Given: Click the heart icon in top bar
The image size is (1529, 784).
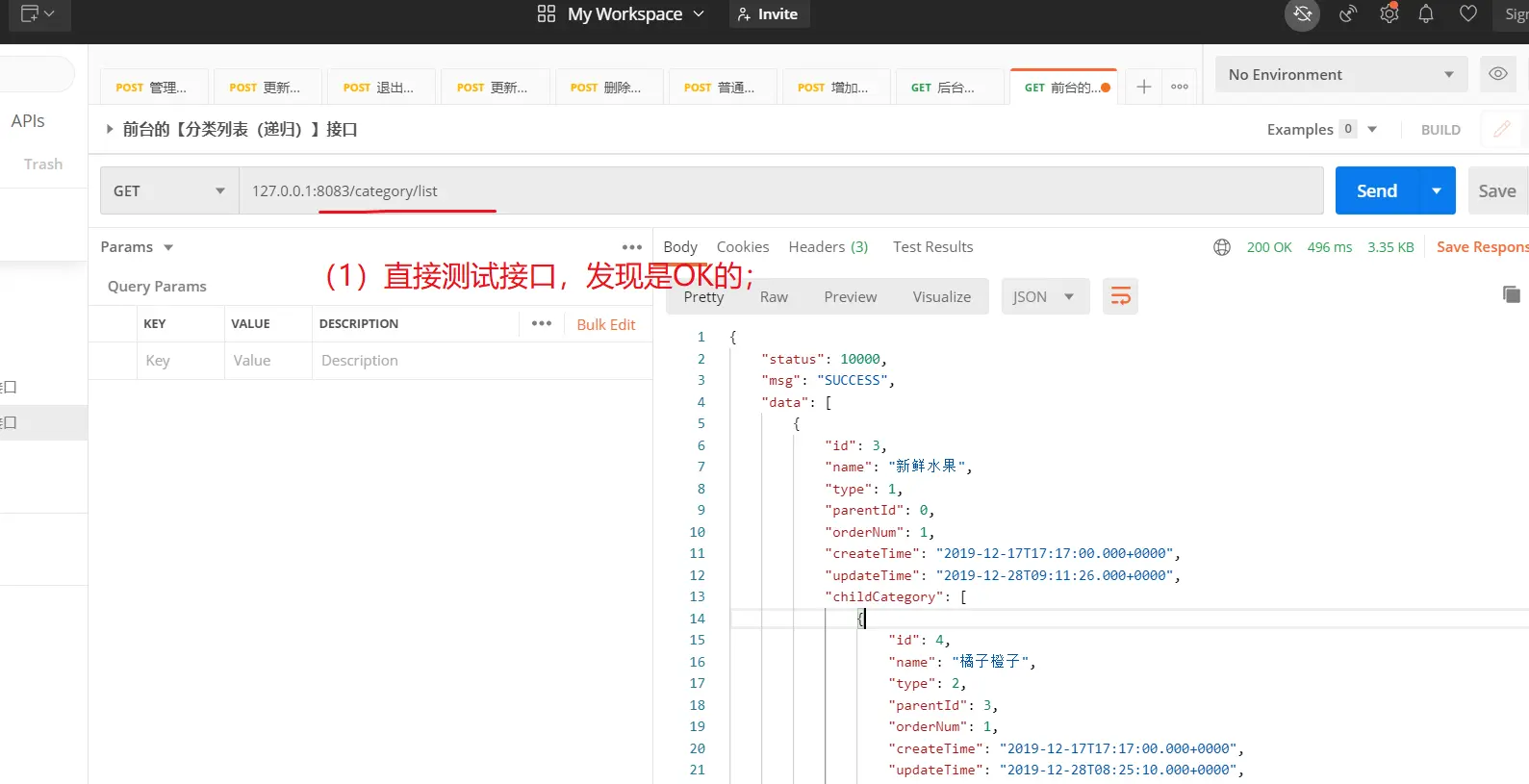Looking at the screenshot, I should point(1467,14).
